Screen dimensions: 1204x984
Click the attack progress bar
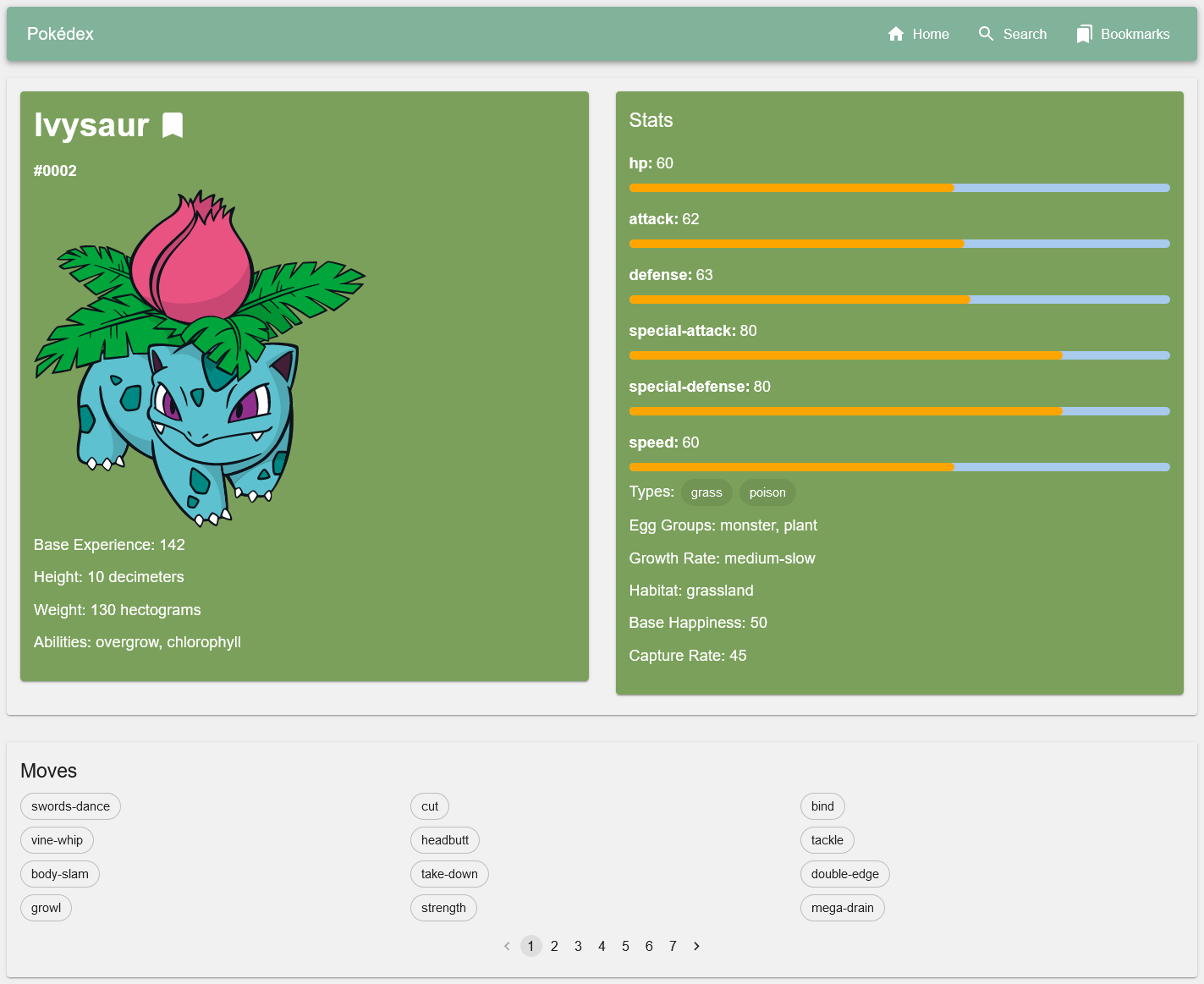coord(899,244)
